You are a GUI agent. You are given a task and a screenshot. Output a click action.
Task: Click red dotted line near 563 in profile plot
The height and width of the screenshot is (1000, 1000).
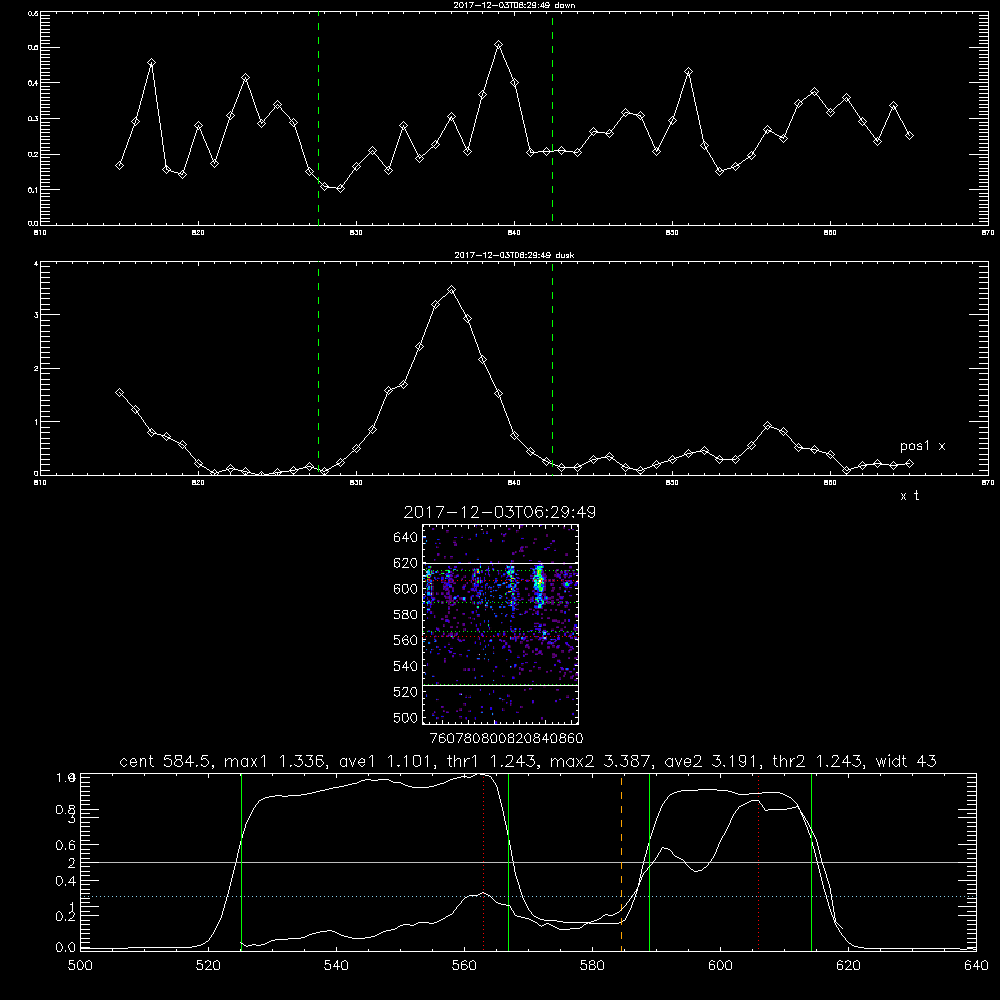coord(484,862)
